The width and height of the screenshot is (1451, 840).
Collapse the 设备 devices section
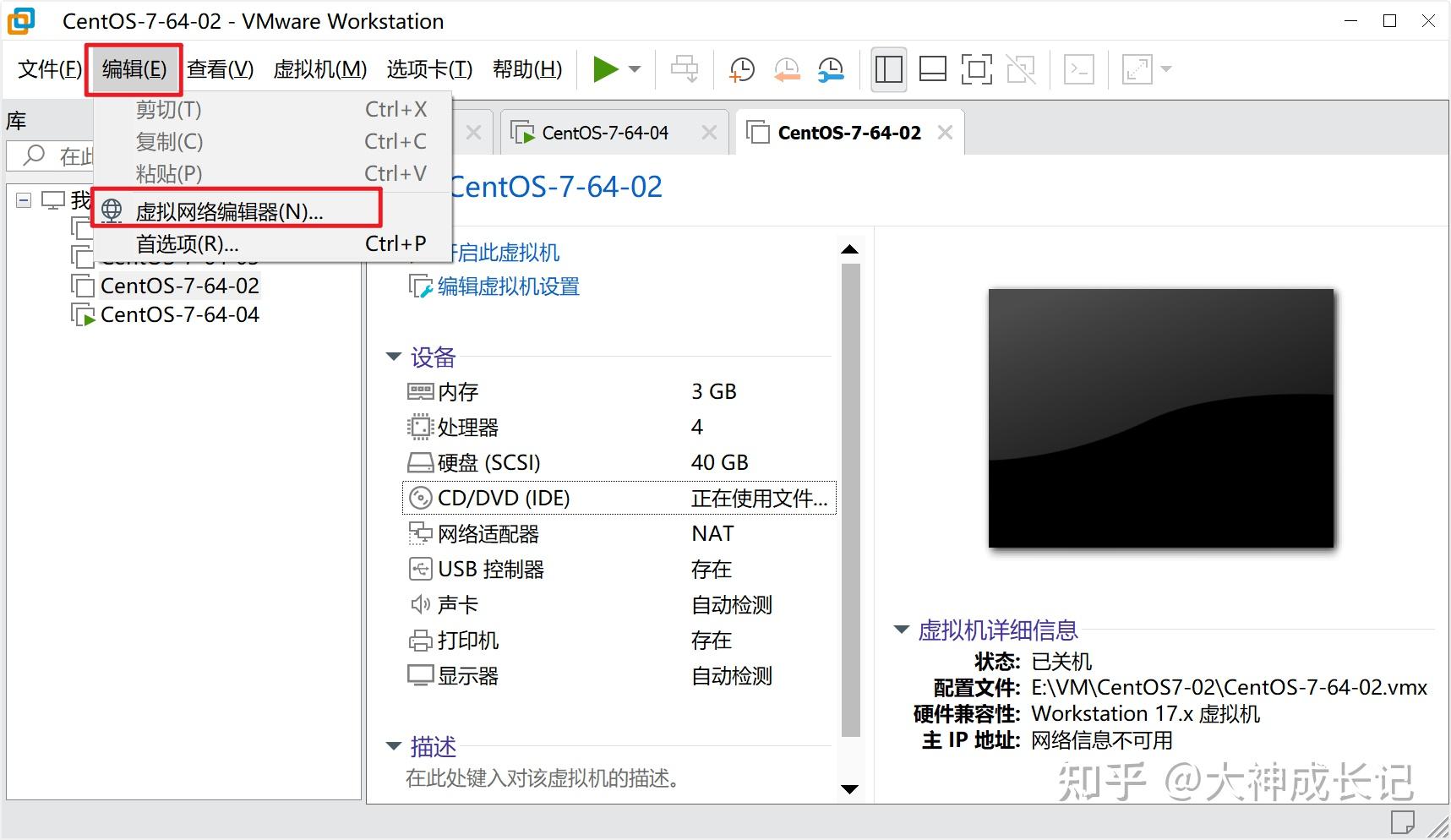(392, 356)
